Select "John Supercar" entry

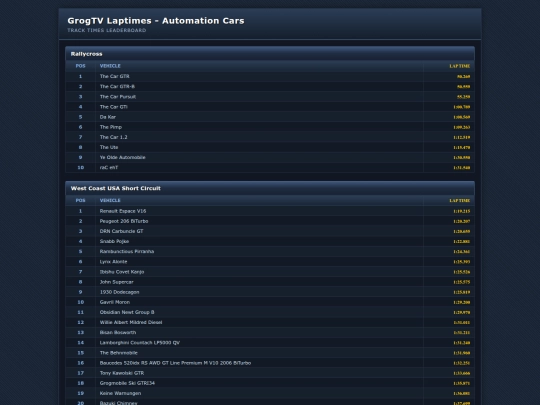coord(116,282)
